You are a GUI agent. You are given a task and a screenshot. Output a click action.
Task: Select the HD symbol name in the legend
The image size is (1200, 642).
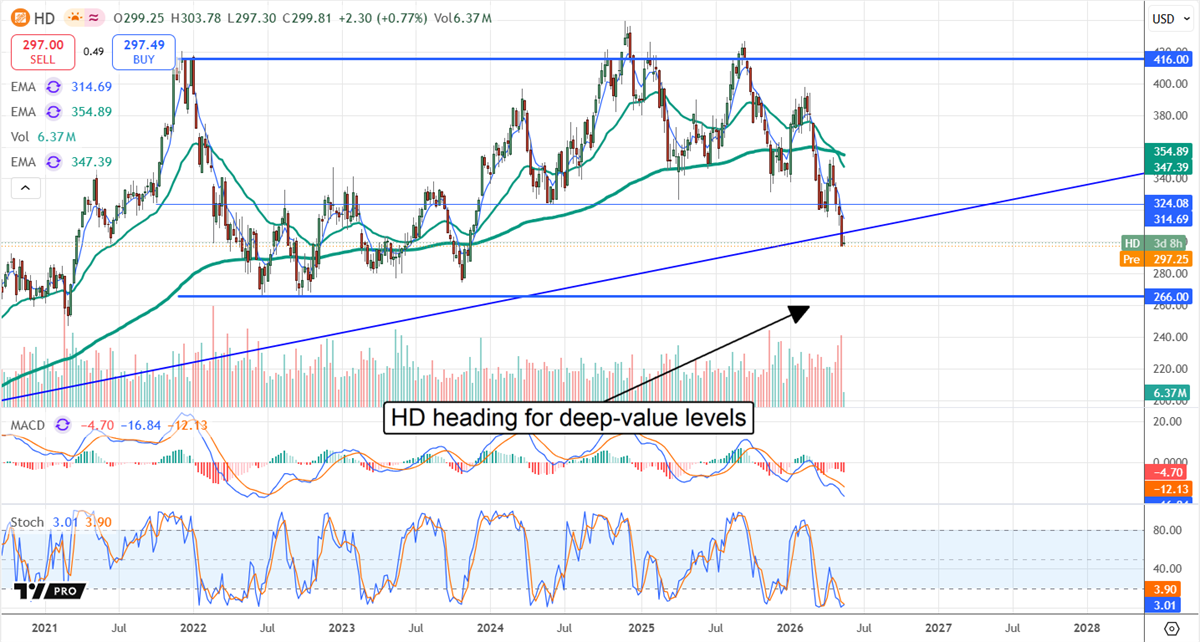pyautogui.click(x=46, y=18)
